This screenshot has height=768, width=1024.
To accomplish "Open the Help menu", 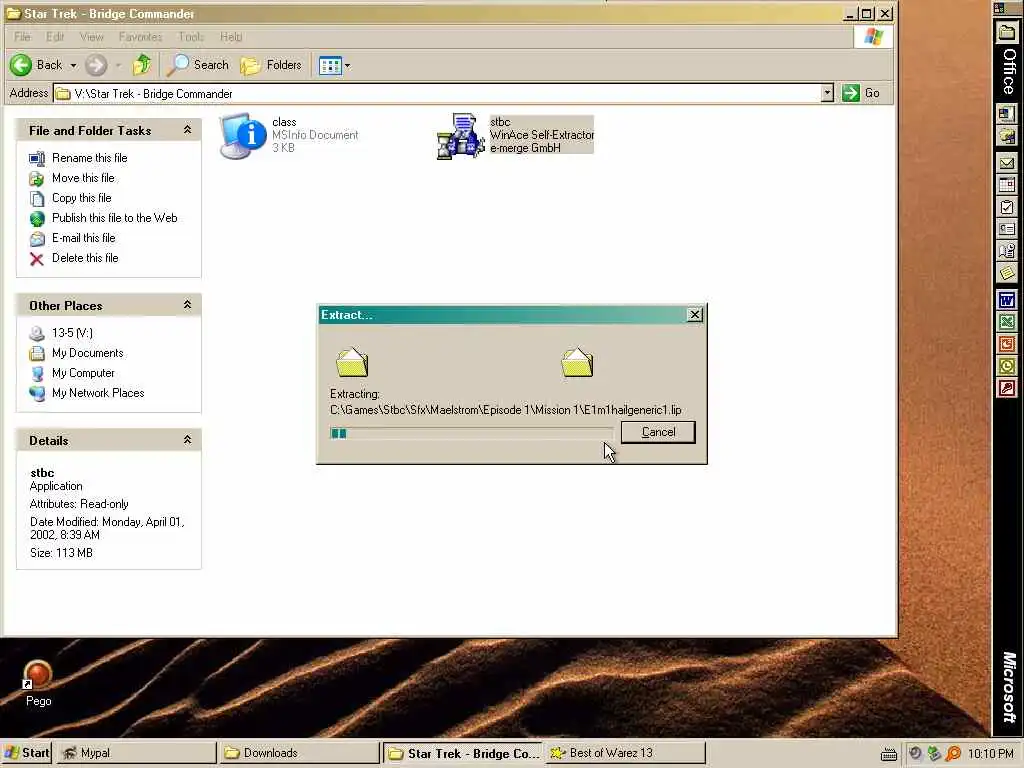I will click(x=231, y=37).
